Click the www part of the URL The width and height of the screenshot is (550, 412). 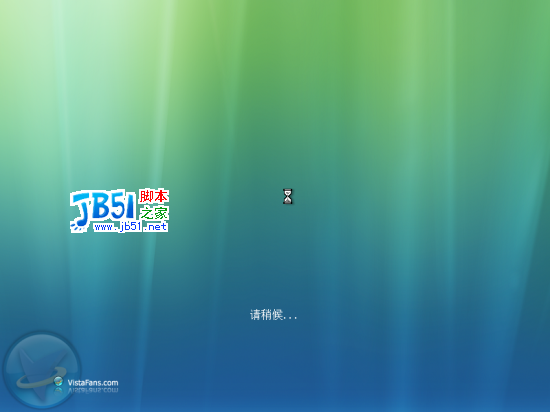click(x=105, y=227)
